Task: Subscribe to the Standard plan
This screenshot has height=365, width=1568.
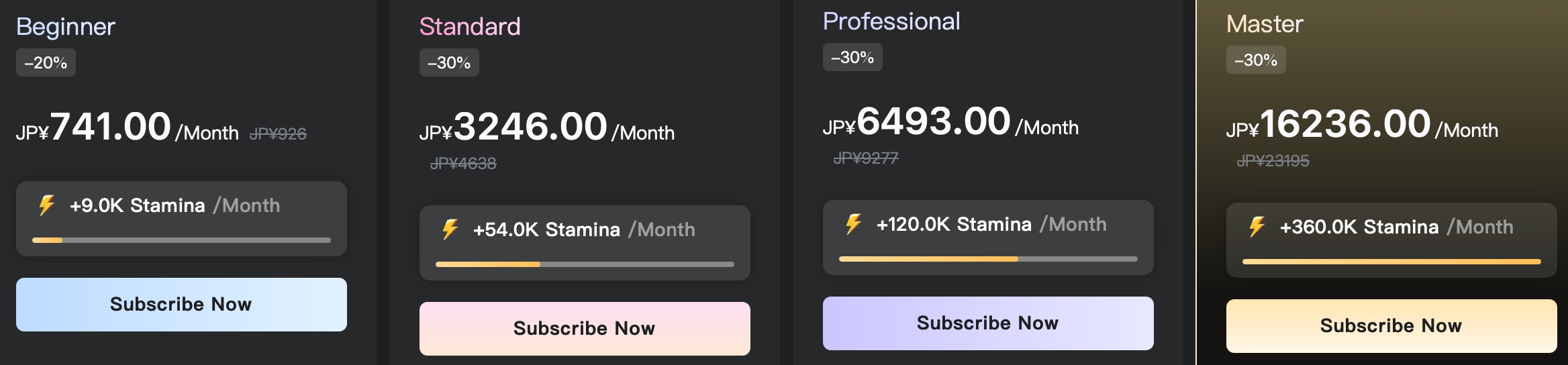Action: click(x=585, y=329)
